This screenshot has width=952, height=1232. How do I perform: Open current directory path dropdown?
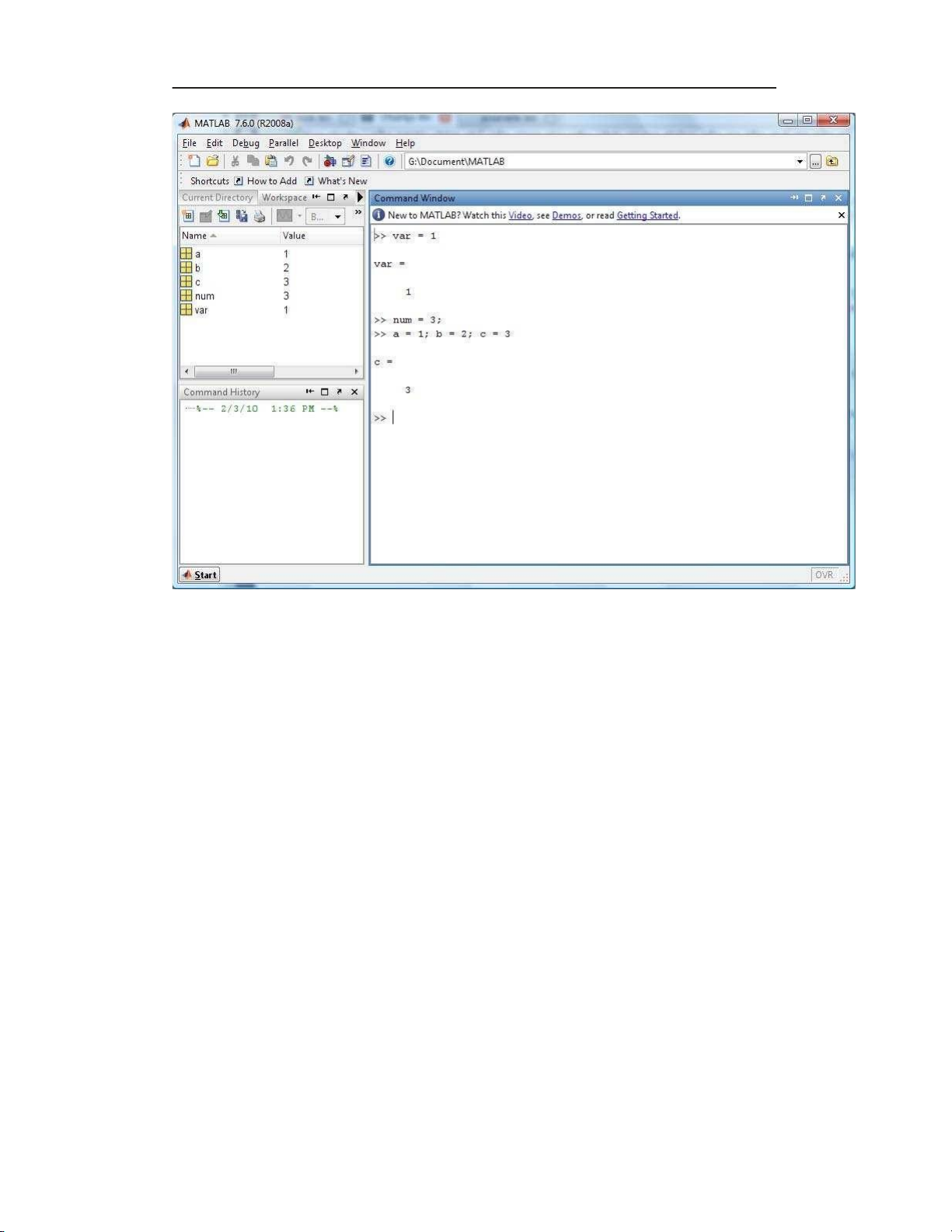800,162
